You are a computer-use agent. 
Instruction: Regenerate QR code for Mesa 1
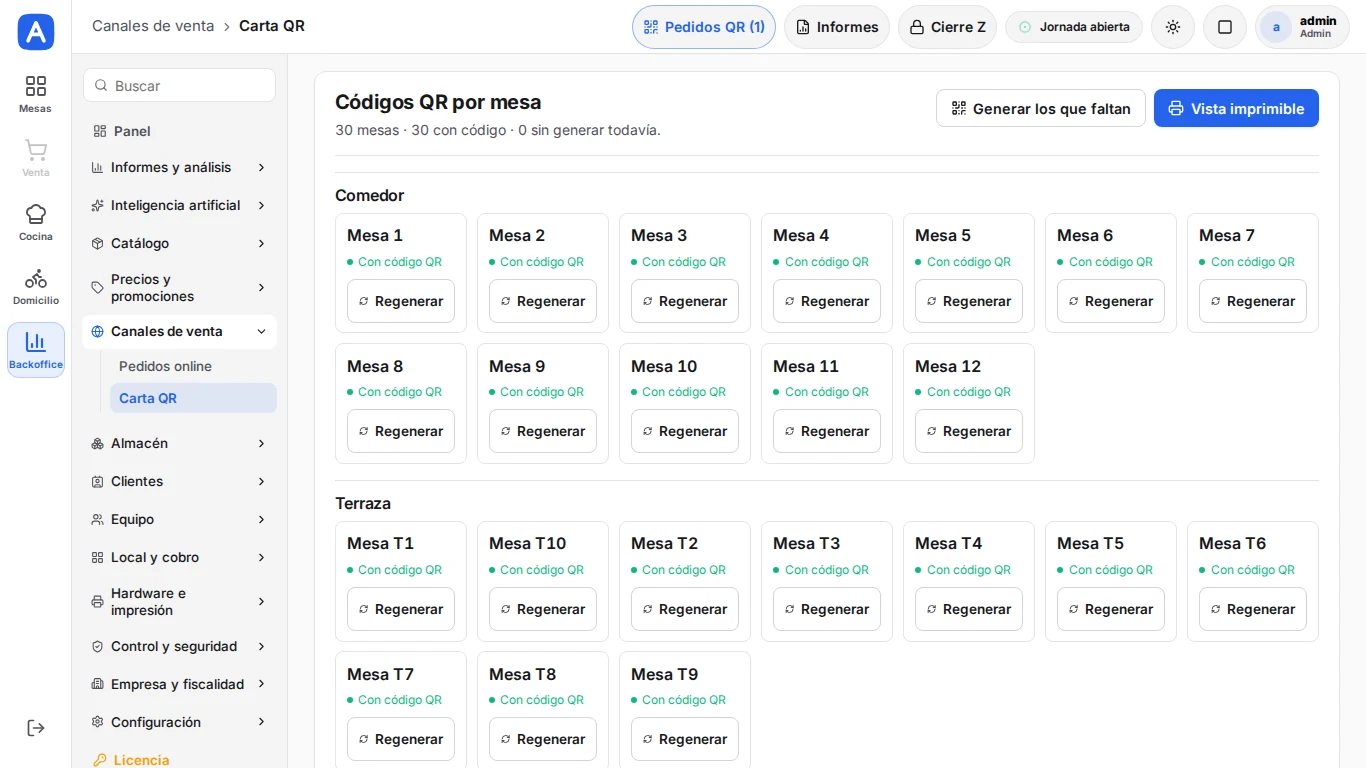tap(401, 301)
